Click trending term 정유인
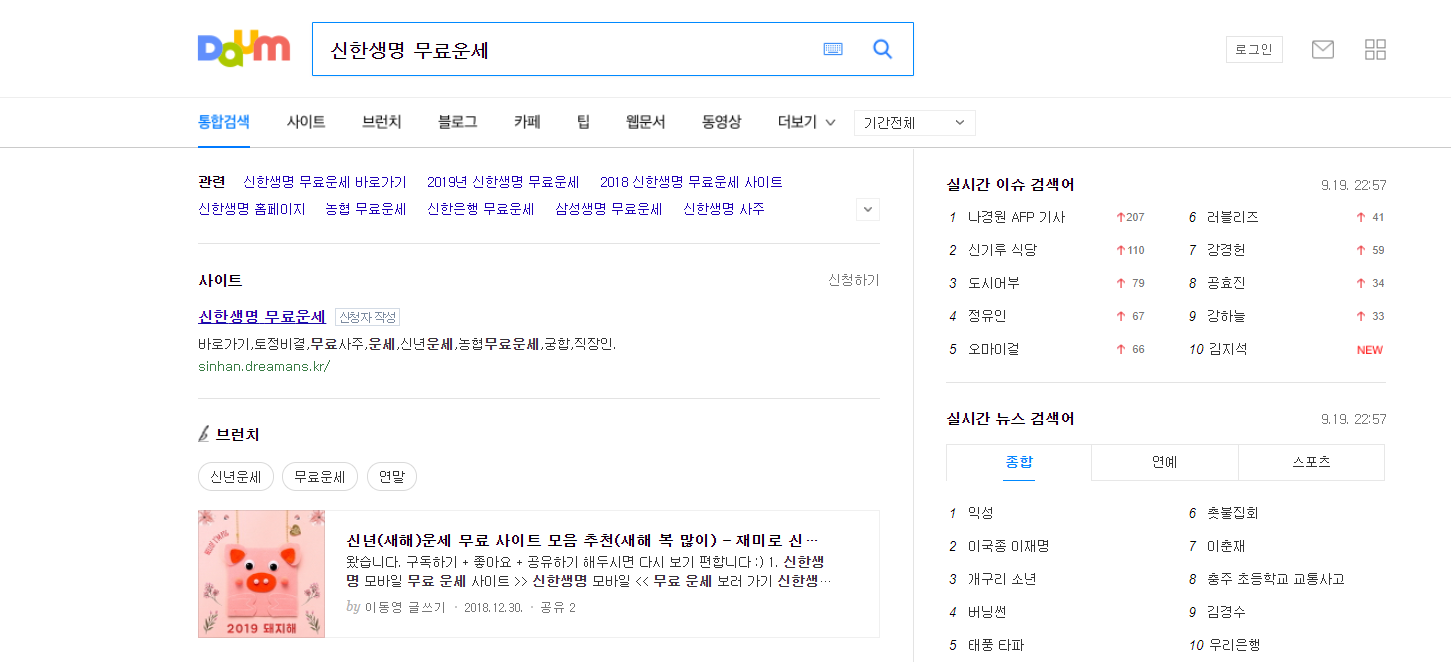This screenshot has height=662, width=1451. coord(987,316)
